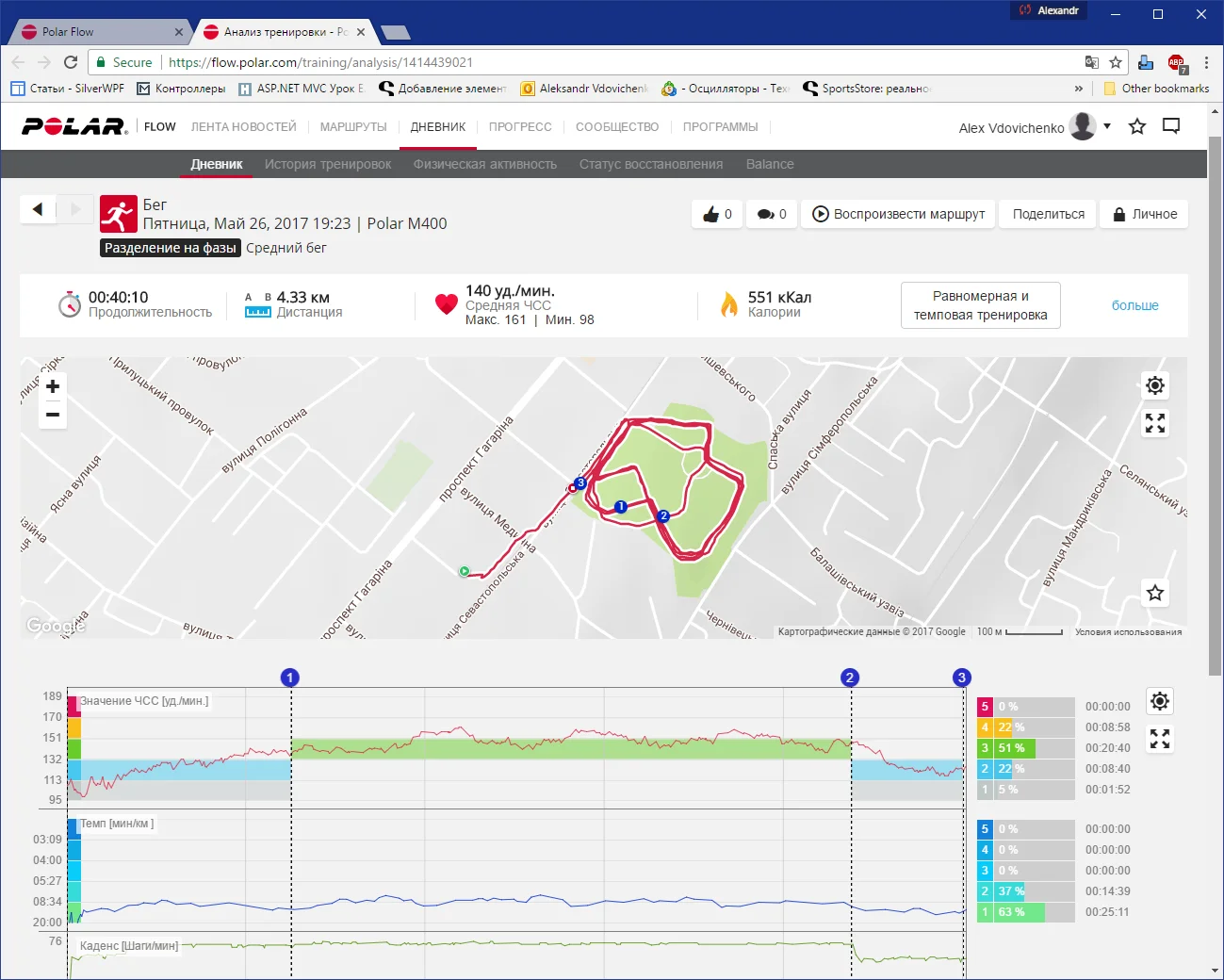The image size is (1224, 980).
Task: Click the thumbs-up like button
Action: [717, 214]
